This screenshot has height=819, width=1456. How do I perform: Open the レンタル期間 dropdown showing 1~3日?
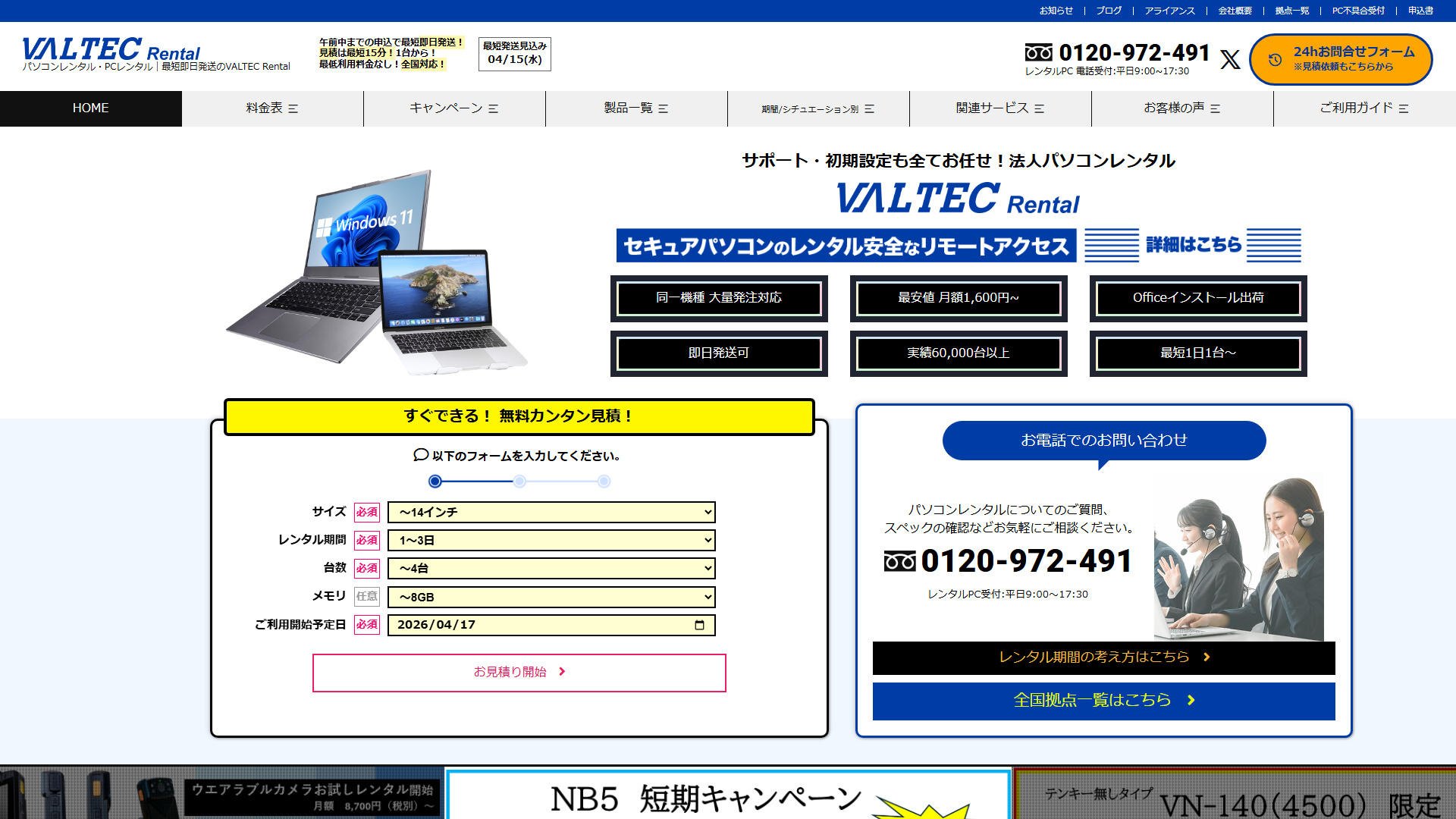(x=551, y=540)
